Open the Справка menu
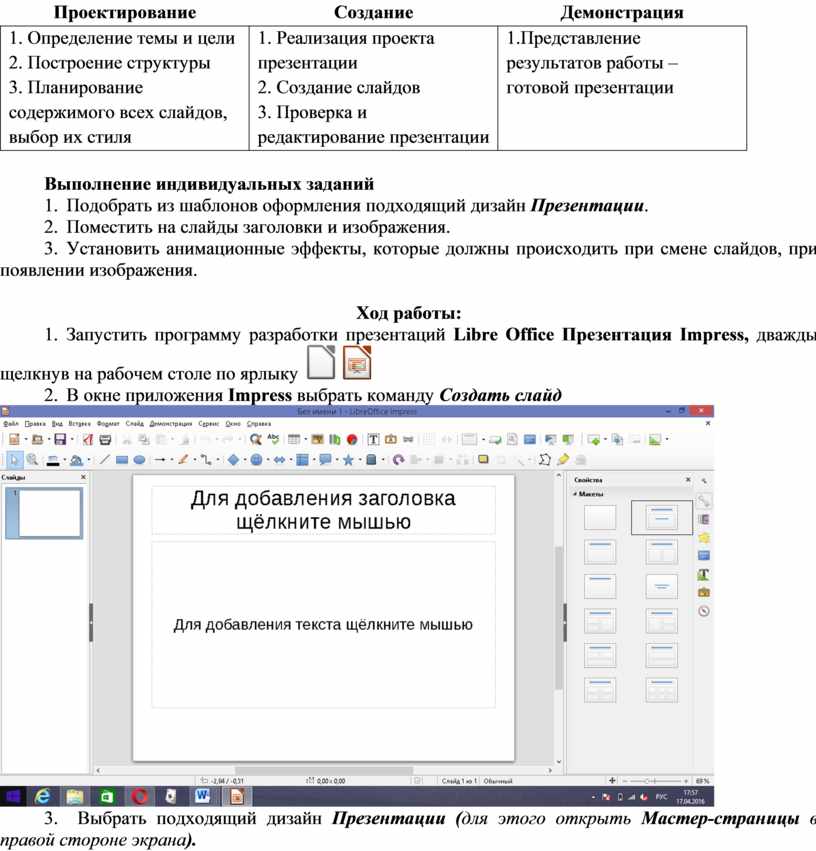The height and width of the screenshot is (851, 816). 259,423
